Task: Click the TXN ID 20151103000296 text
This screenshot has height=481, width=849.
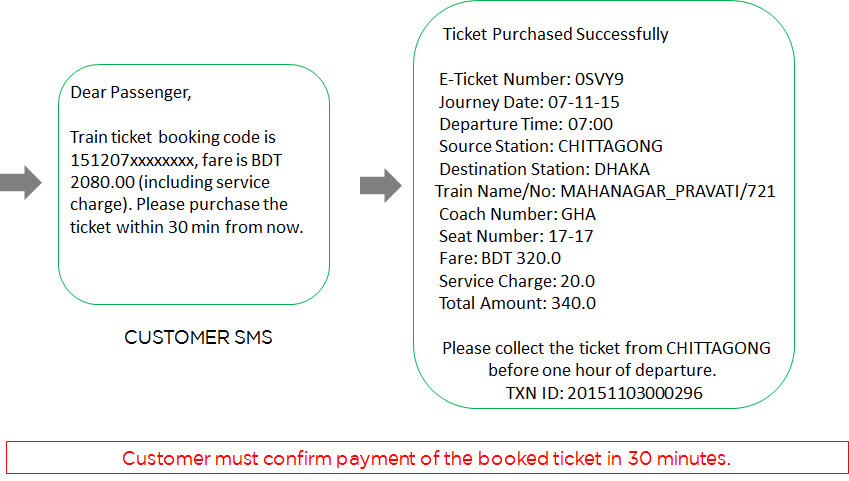Action: point(604,393)
